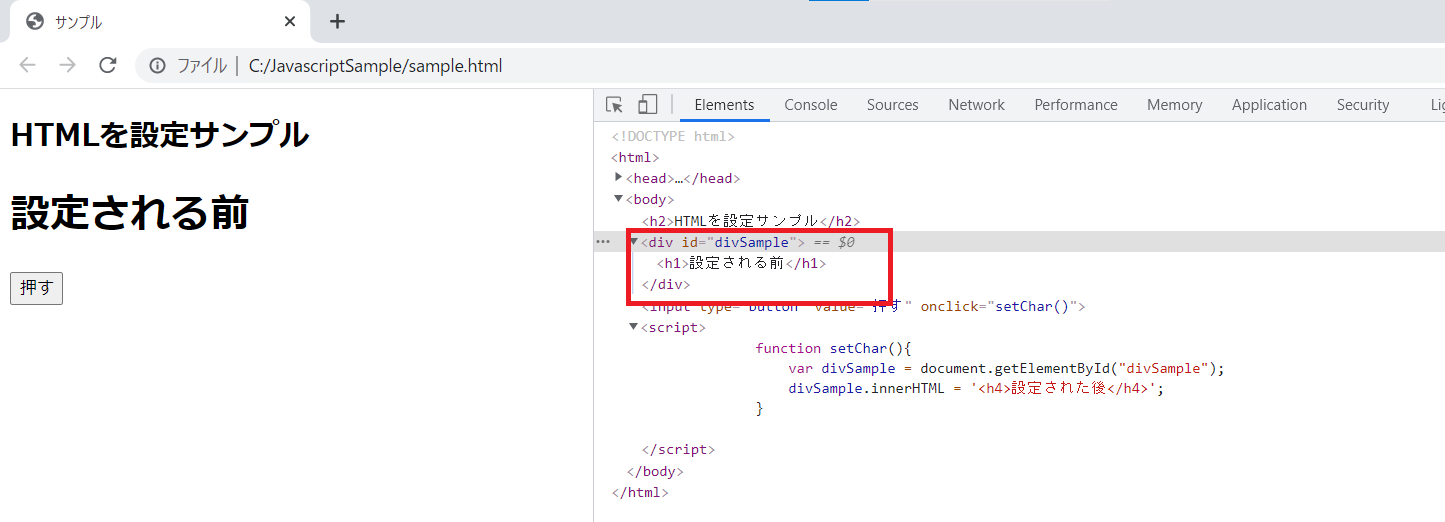Viewport: 1445px width, 522px height.
Task: Open a new browser tab with plus icon
Action: click(x=338, y=21)
